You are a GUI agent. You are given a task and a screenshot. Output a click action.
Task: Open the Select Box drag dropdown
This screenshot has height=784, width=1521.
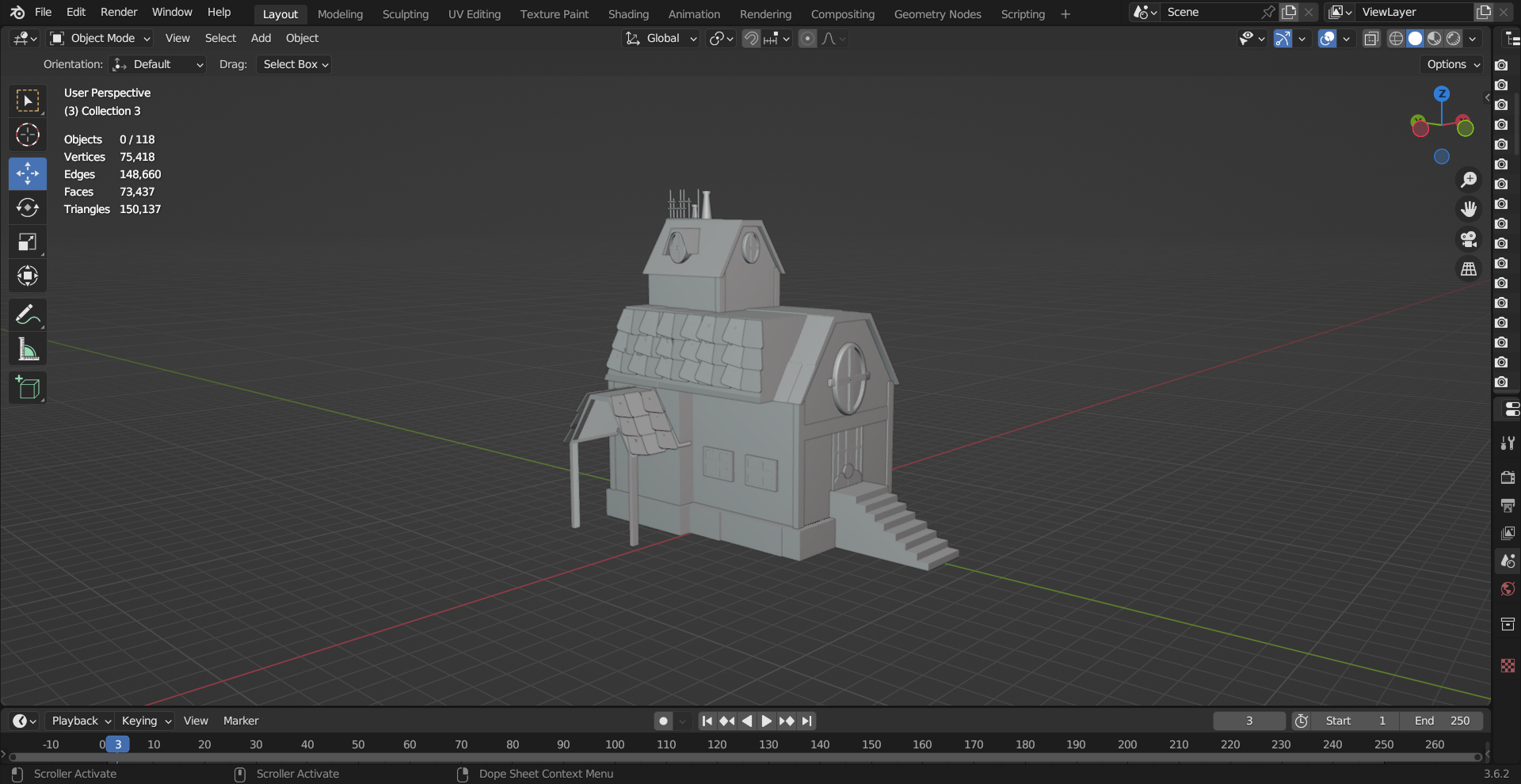pyautogui.click(x=295, y=64)
